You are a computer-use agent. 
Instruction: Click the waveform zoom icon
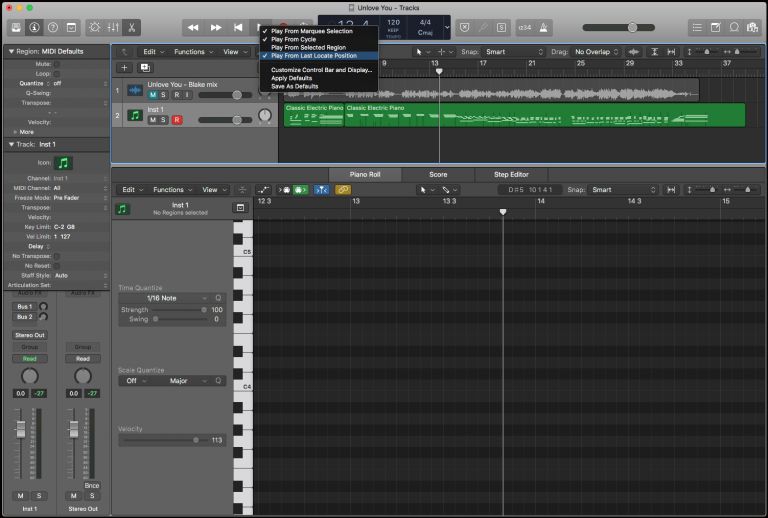point(633,52)
